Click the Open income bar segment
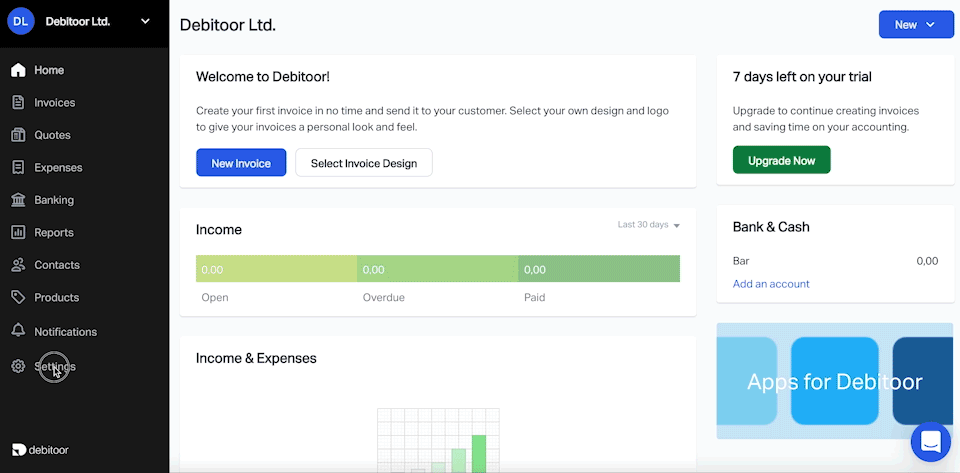 tap(276, 269)
